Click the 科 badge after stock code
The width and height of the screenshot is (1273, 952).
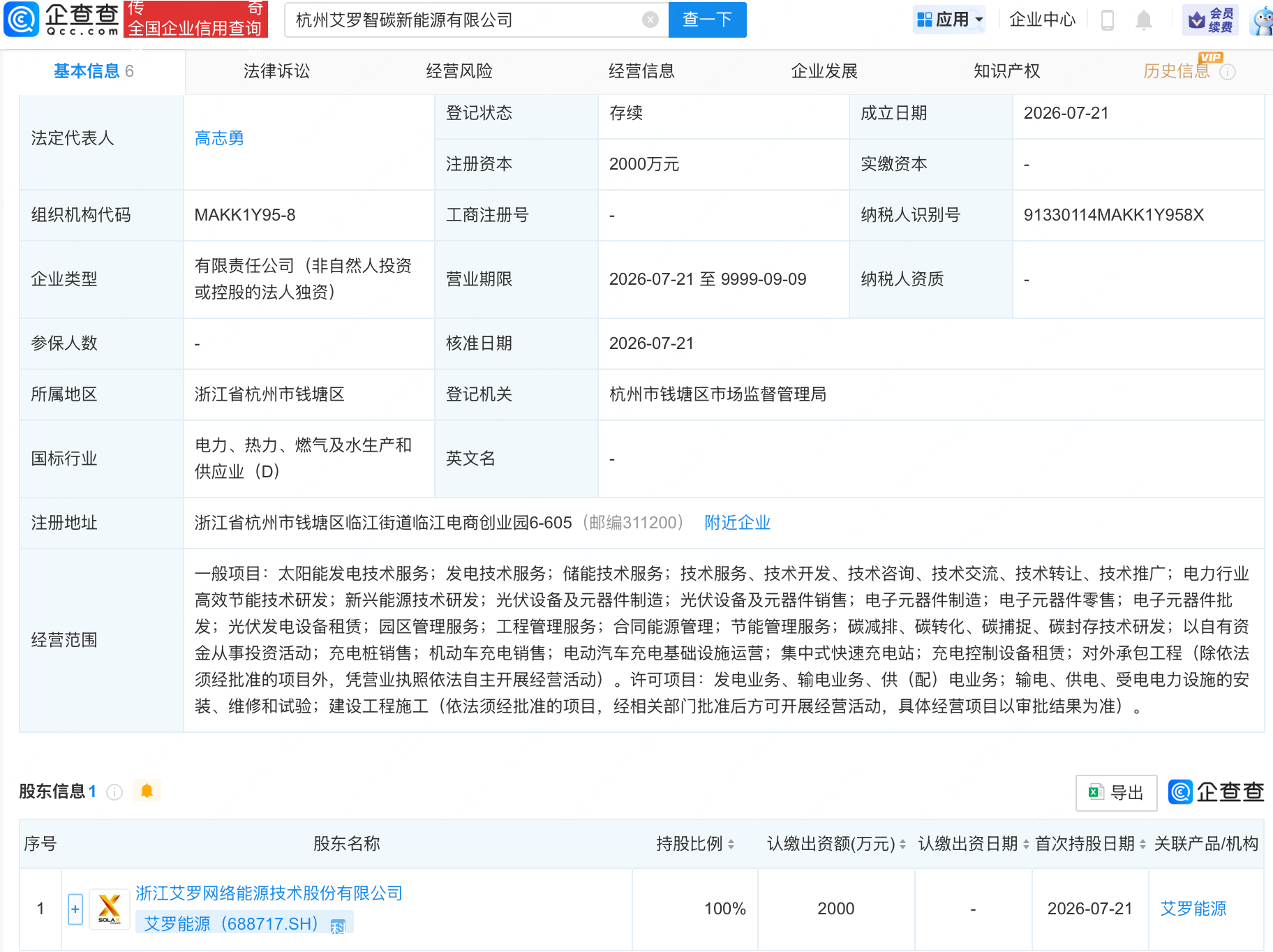[x=338, y=925]
